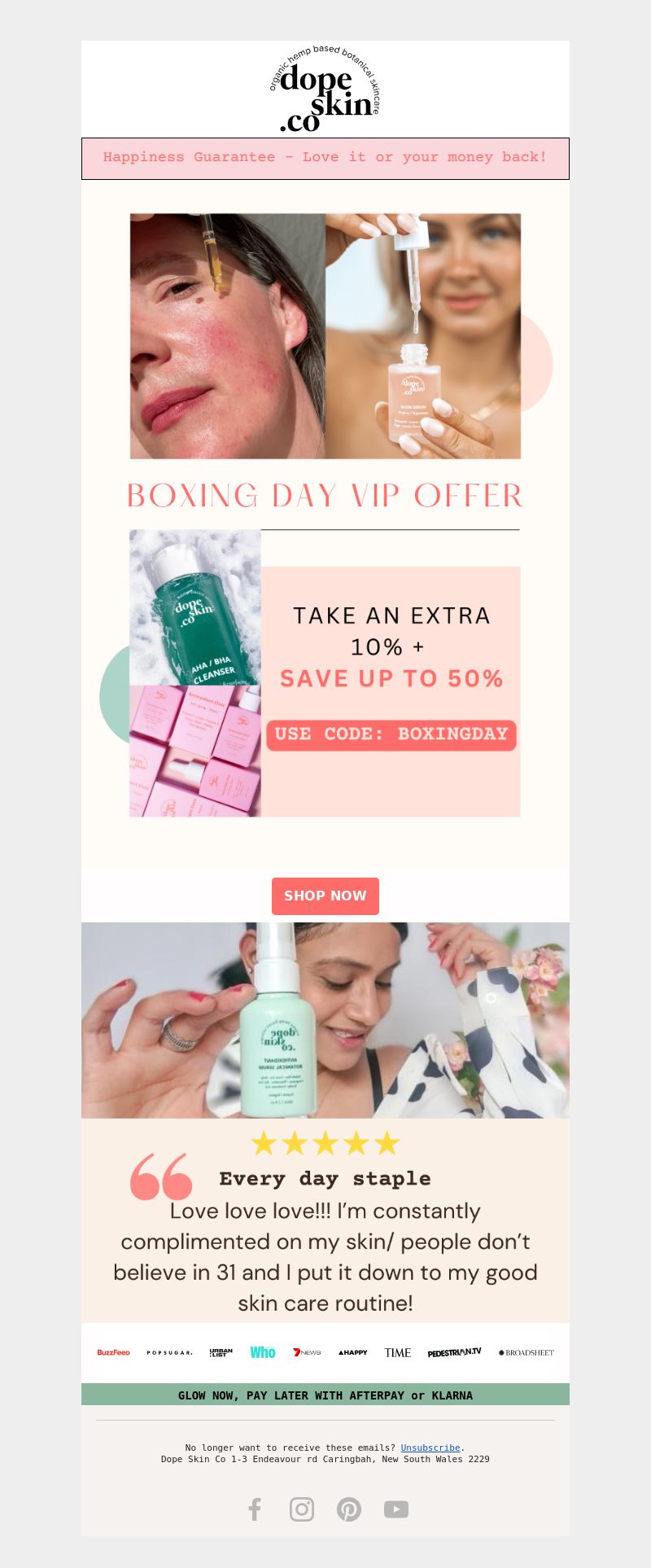651x1568 pixels.
Task: Click the Pedestrian.TV logo
Action: (x=454, y=1352)
